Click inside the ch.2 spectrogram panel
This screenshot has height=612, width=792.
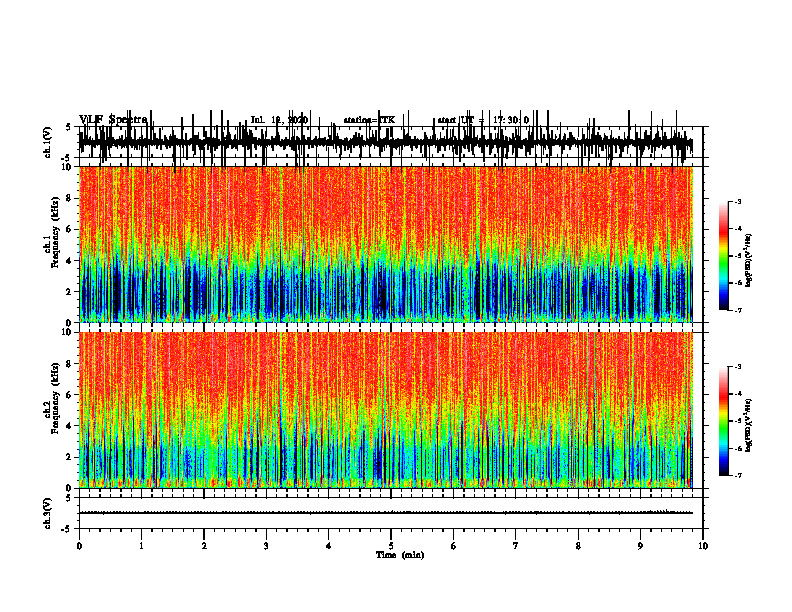point(386,410)
